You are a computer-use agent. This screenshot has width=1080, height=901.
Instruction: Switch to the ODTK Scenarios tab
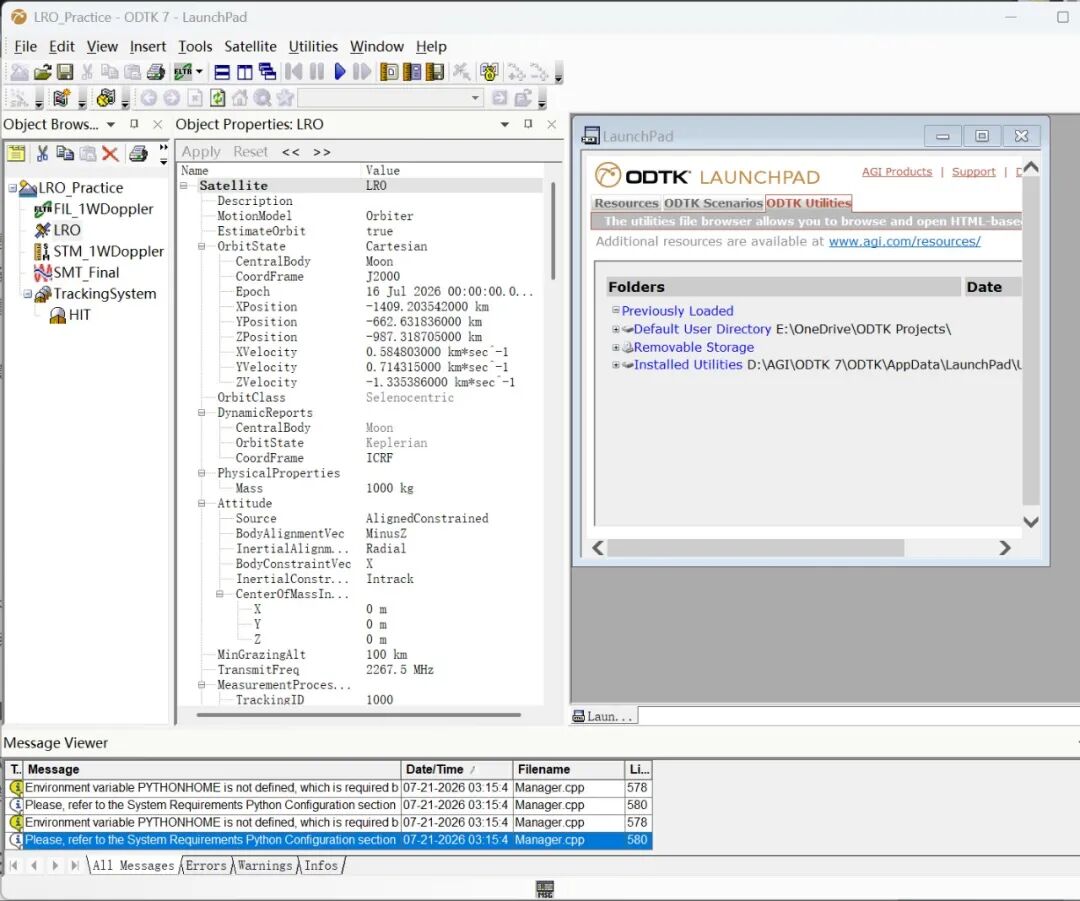[x=713, y=203]
